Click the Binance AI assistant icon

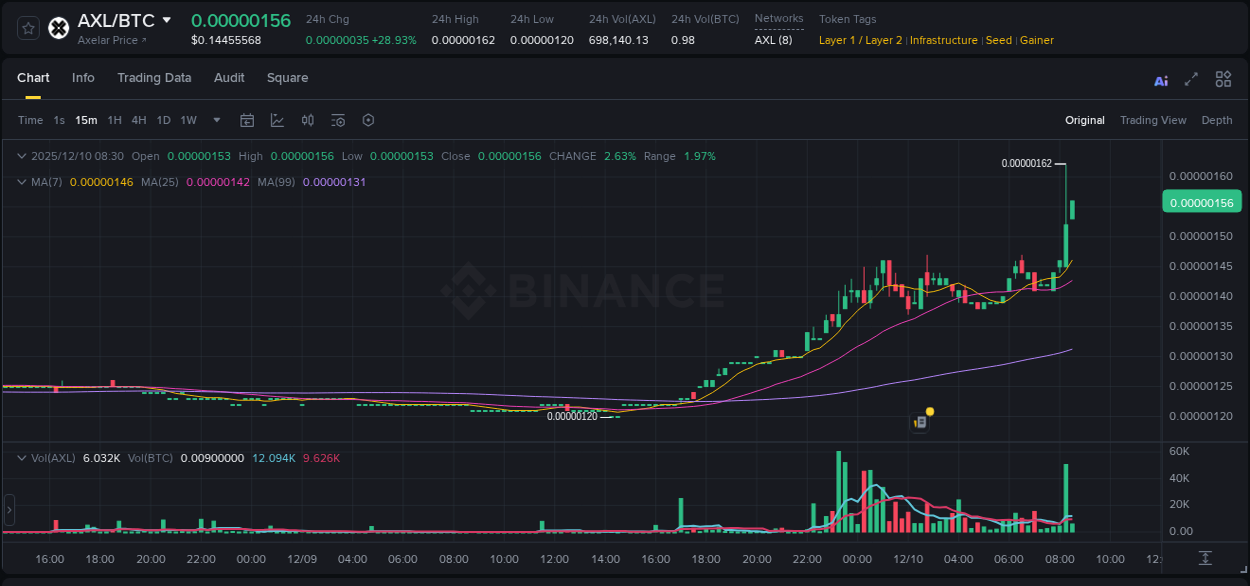(1160, 79)
